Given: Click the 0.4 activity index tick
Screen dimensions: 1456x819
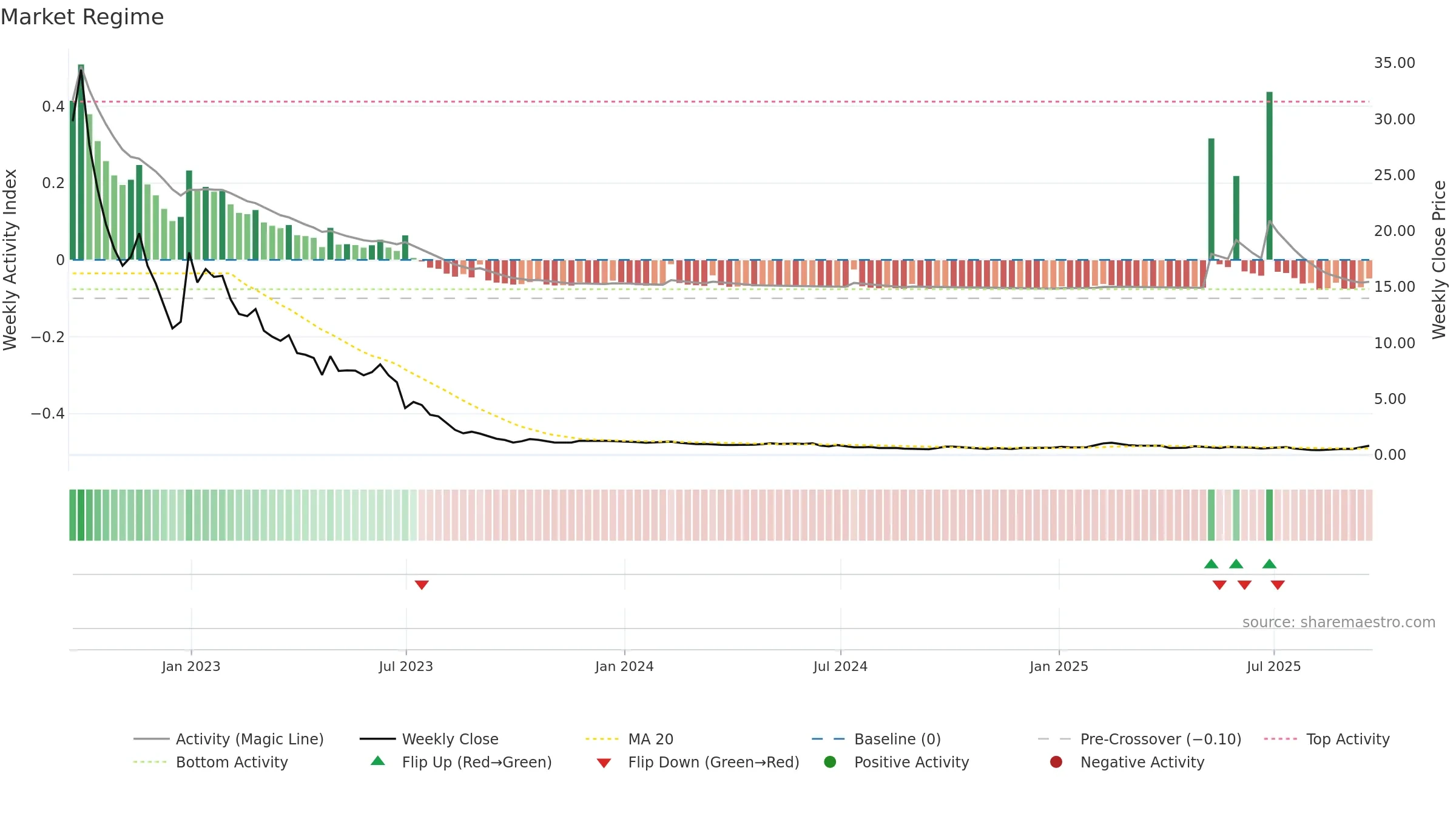Looking at the screenshot, I should click(x=53, y=107).
